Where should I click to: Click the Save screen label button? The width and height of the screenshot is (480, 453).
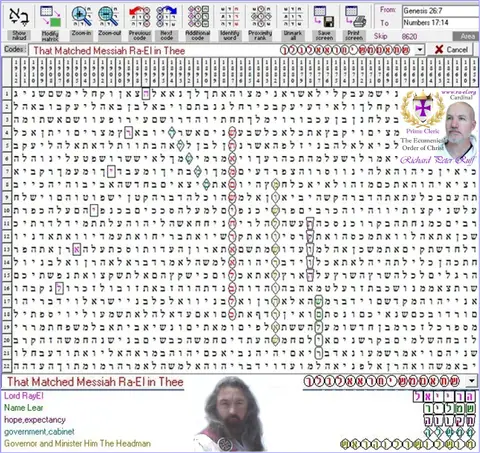(x=324, y=35)
